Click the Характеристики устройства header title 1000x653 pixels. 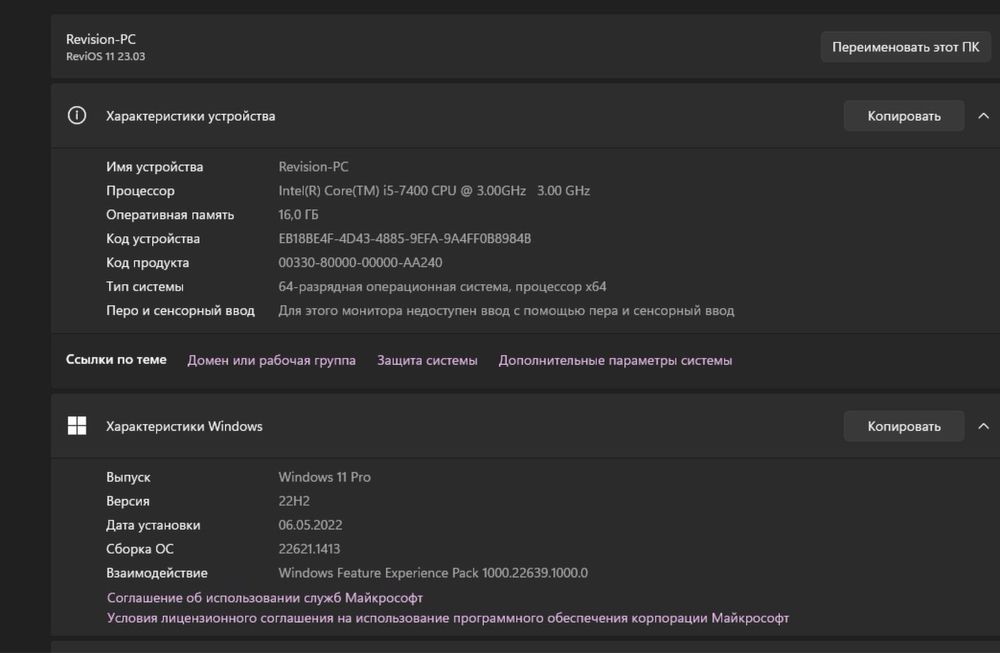[x=190, y=116]
